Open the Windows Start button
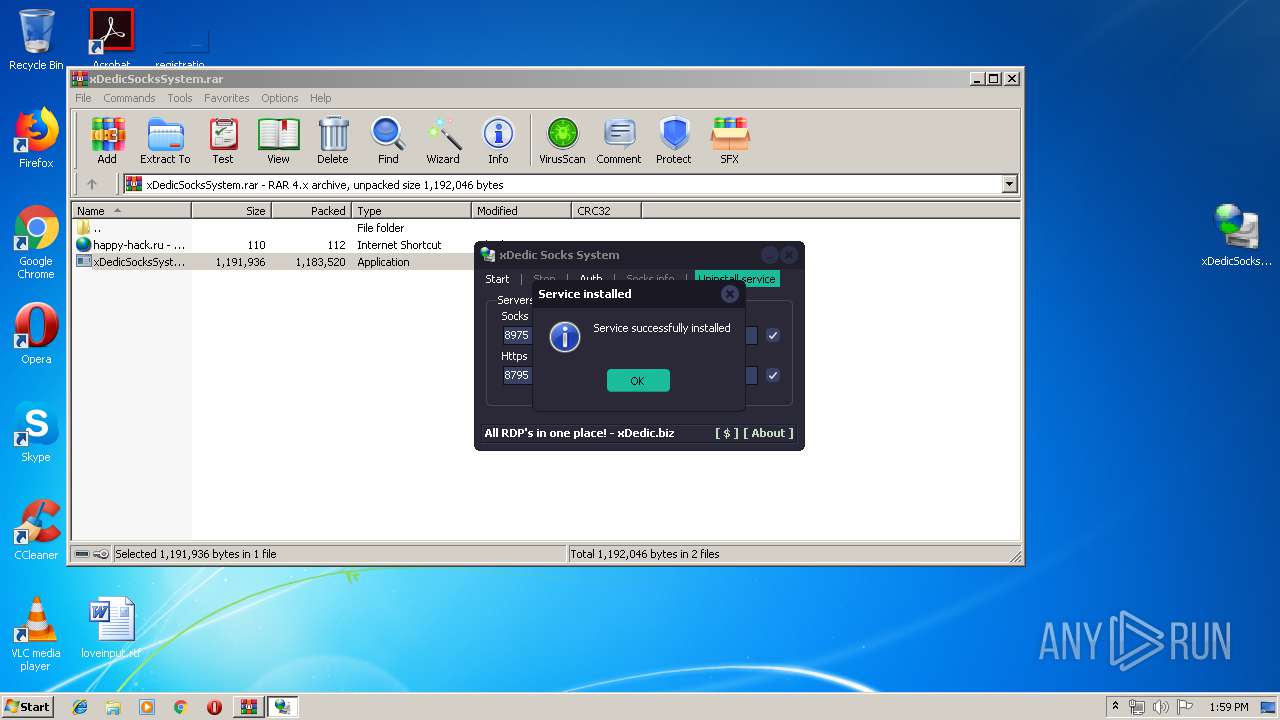Viewport: 1280px width, 720px height. click(27, 707)
